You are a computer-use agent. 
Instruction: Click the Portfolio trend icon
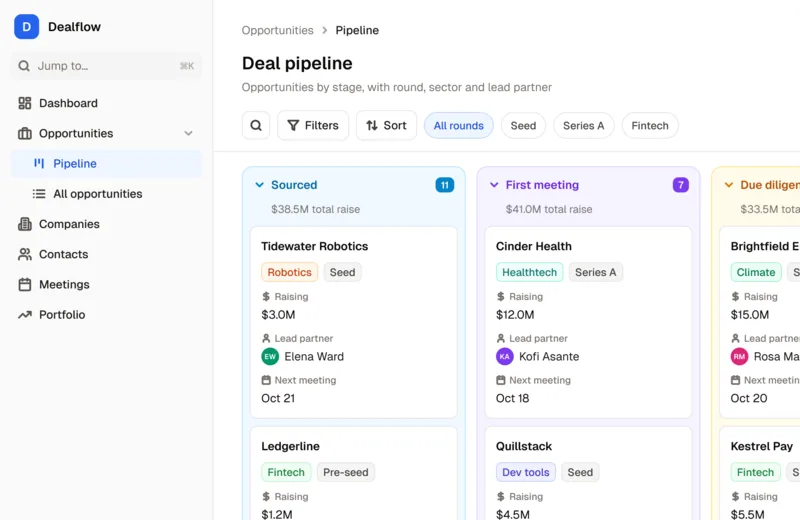coord(24,314)
